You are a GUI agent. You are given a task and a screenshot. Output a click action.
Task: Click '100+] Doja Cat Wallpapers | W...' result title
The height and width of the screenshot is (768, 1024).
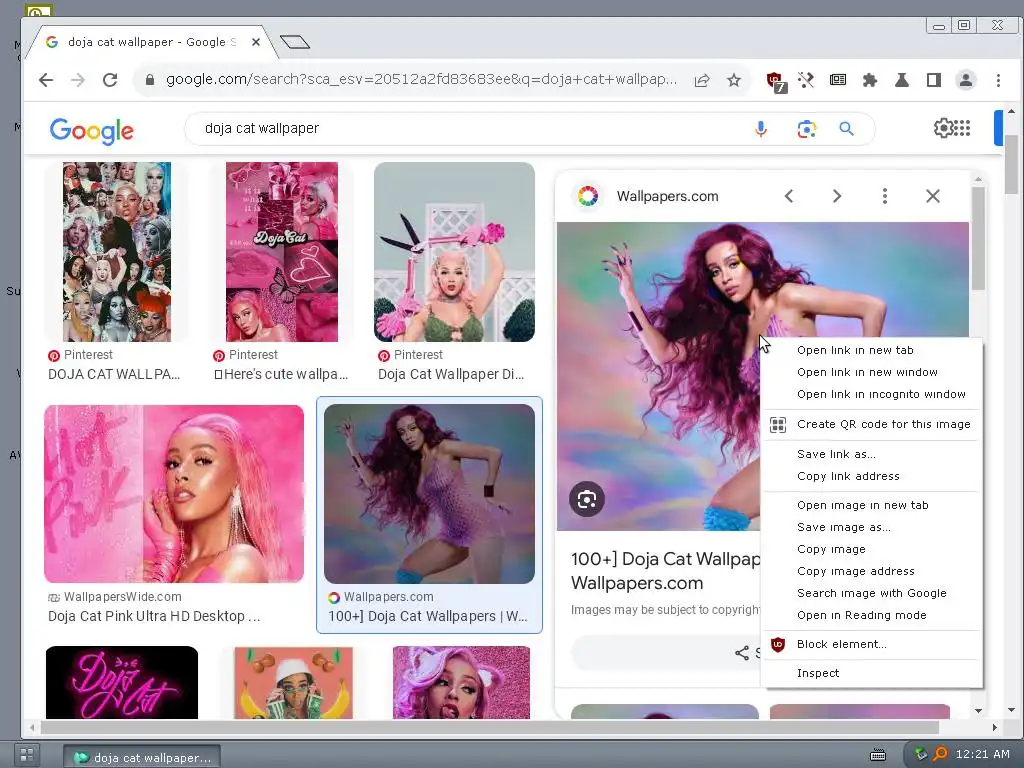pos(428,616)
